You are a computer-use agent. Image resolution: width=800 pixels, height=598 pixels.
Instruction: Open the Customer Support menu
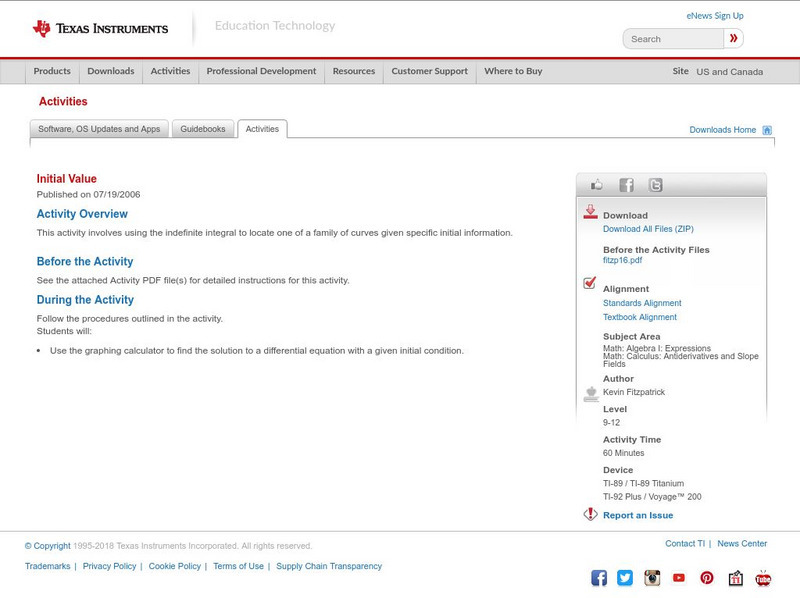point(430,71)
